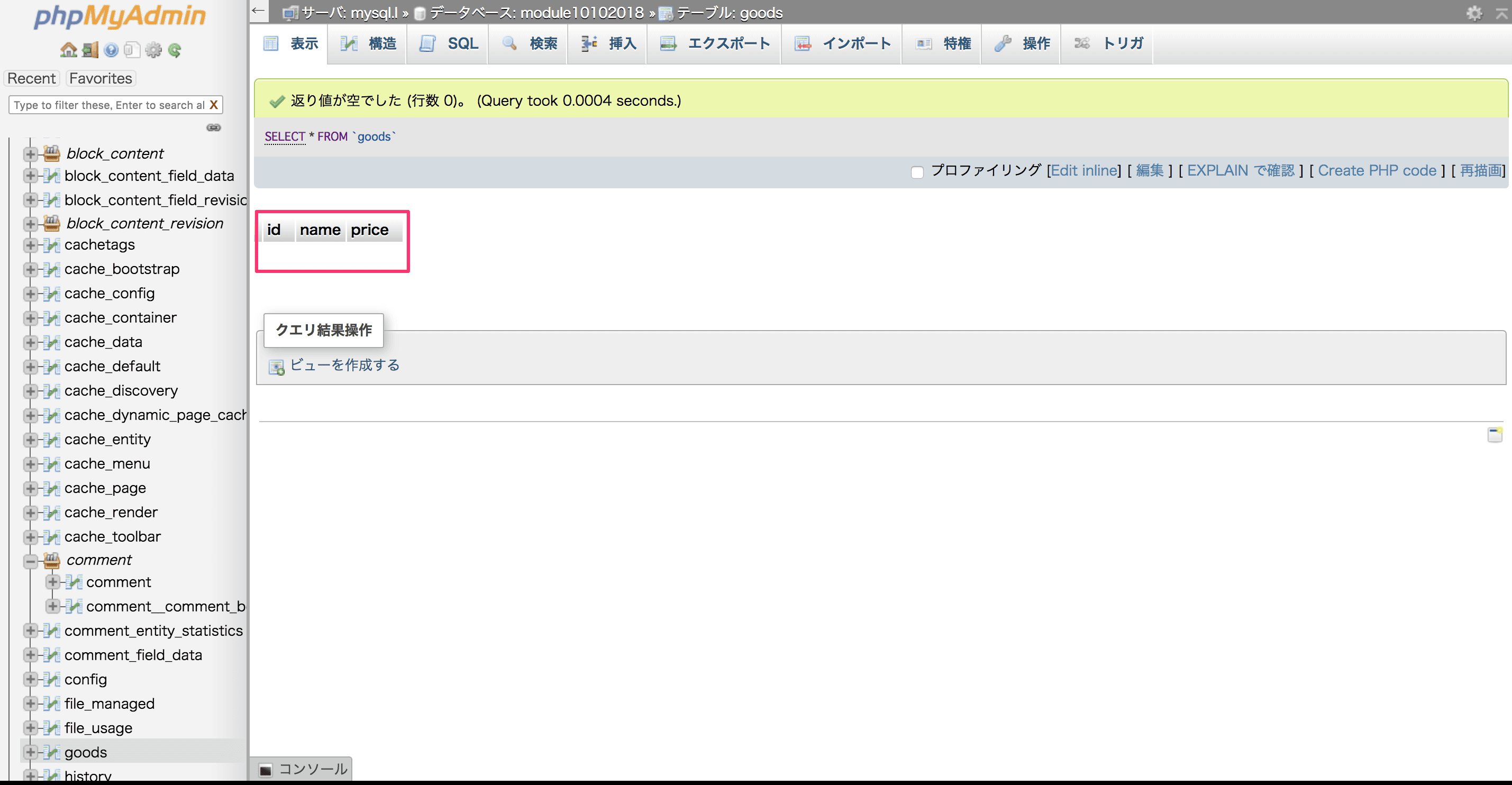Toggle the プロファイリング checkbox
1512x785 pixels.
pyautogui.click(x=917, y=172)
